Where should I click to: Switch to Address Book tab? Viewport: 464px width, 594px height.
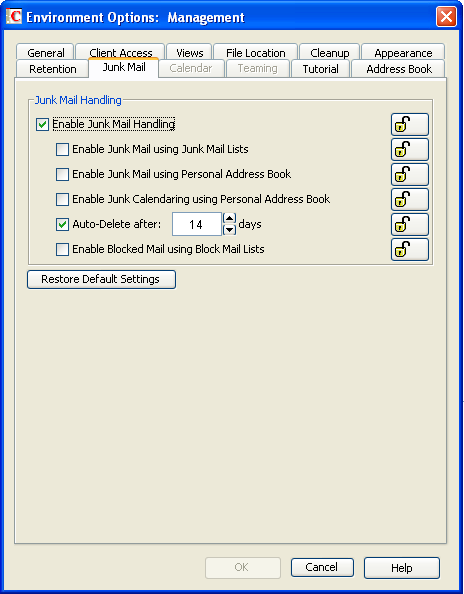click(x=399, y=69)
